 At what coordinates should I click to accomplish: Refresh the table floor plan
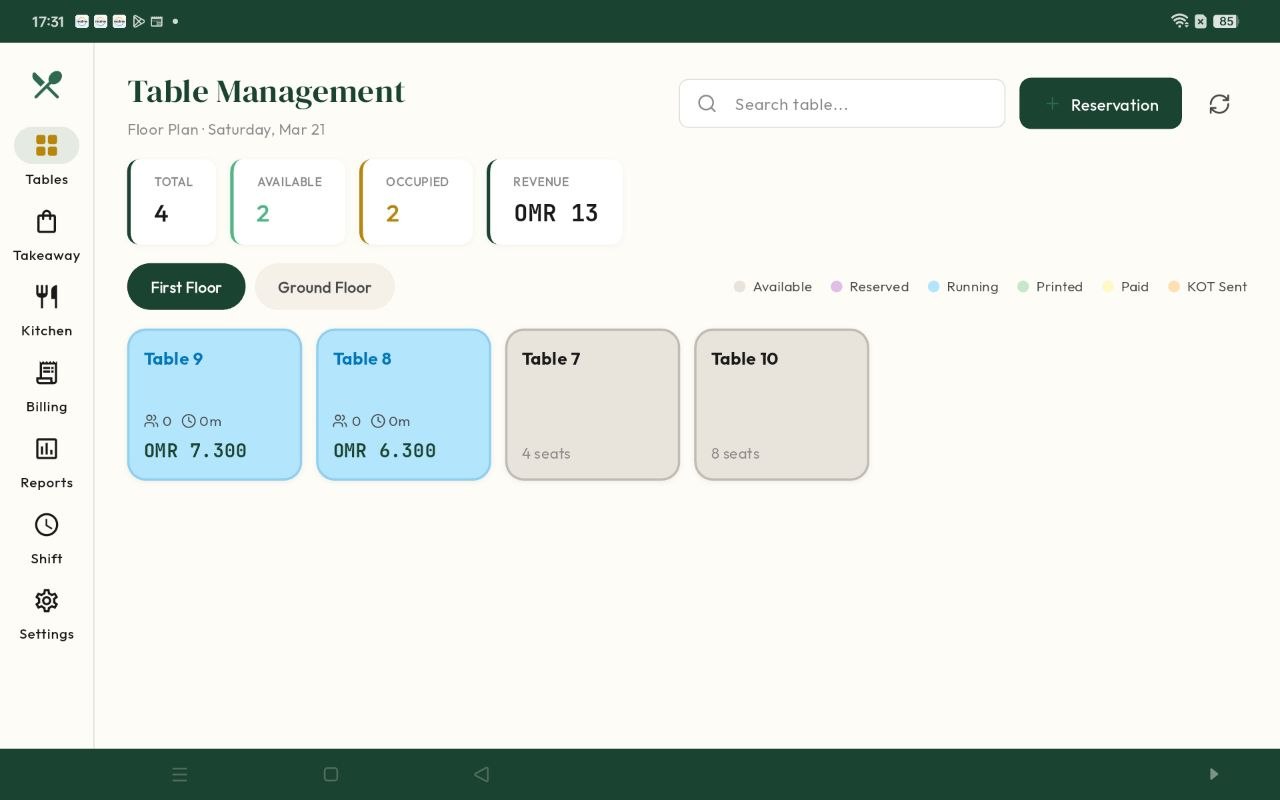1219,103
